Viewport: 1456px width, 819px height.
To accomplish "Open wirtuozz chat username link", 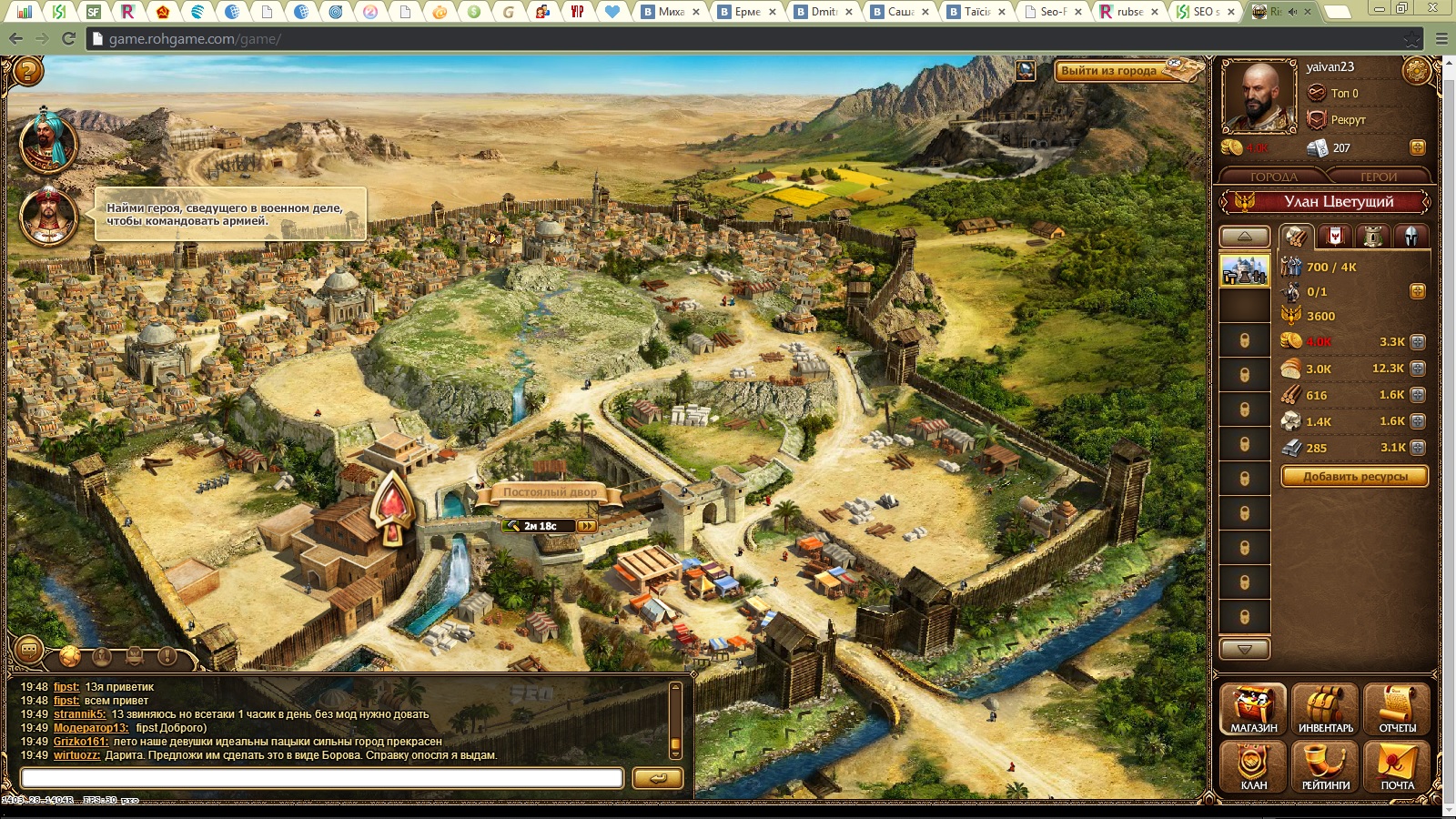I will 76,755.
